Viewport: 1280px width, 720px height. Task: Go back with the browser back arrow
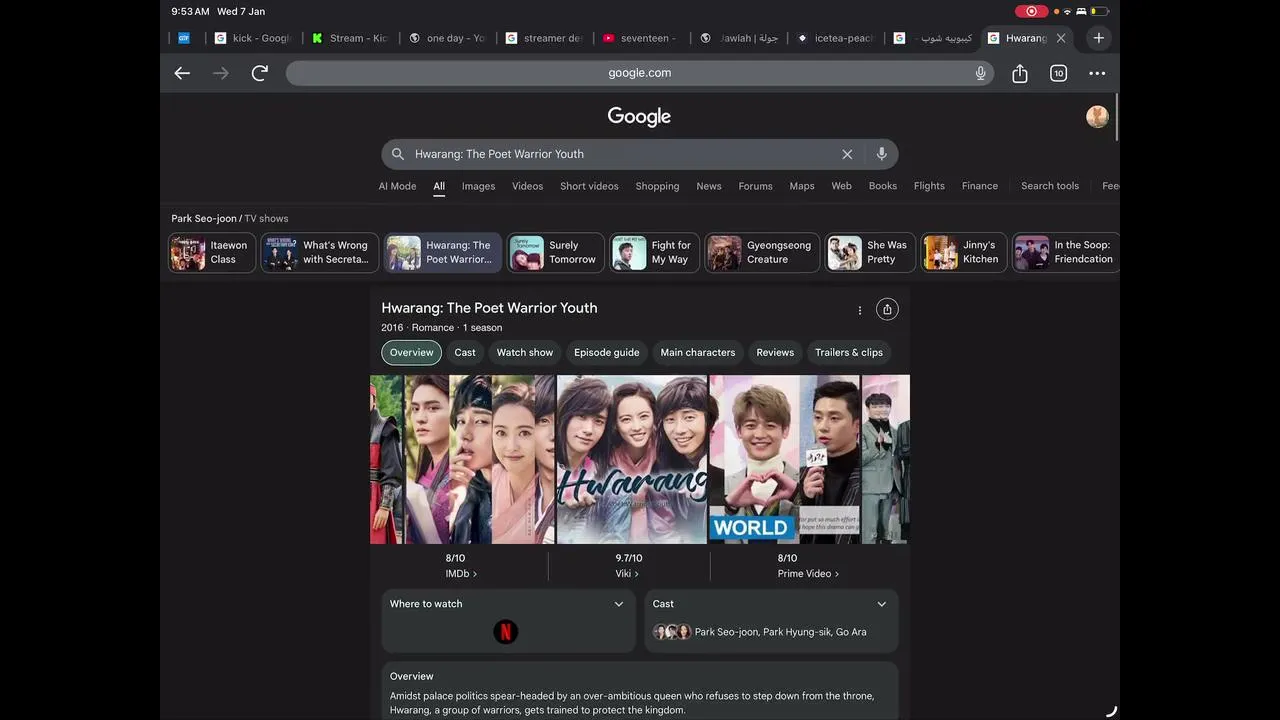click(182, 73)
